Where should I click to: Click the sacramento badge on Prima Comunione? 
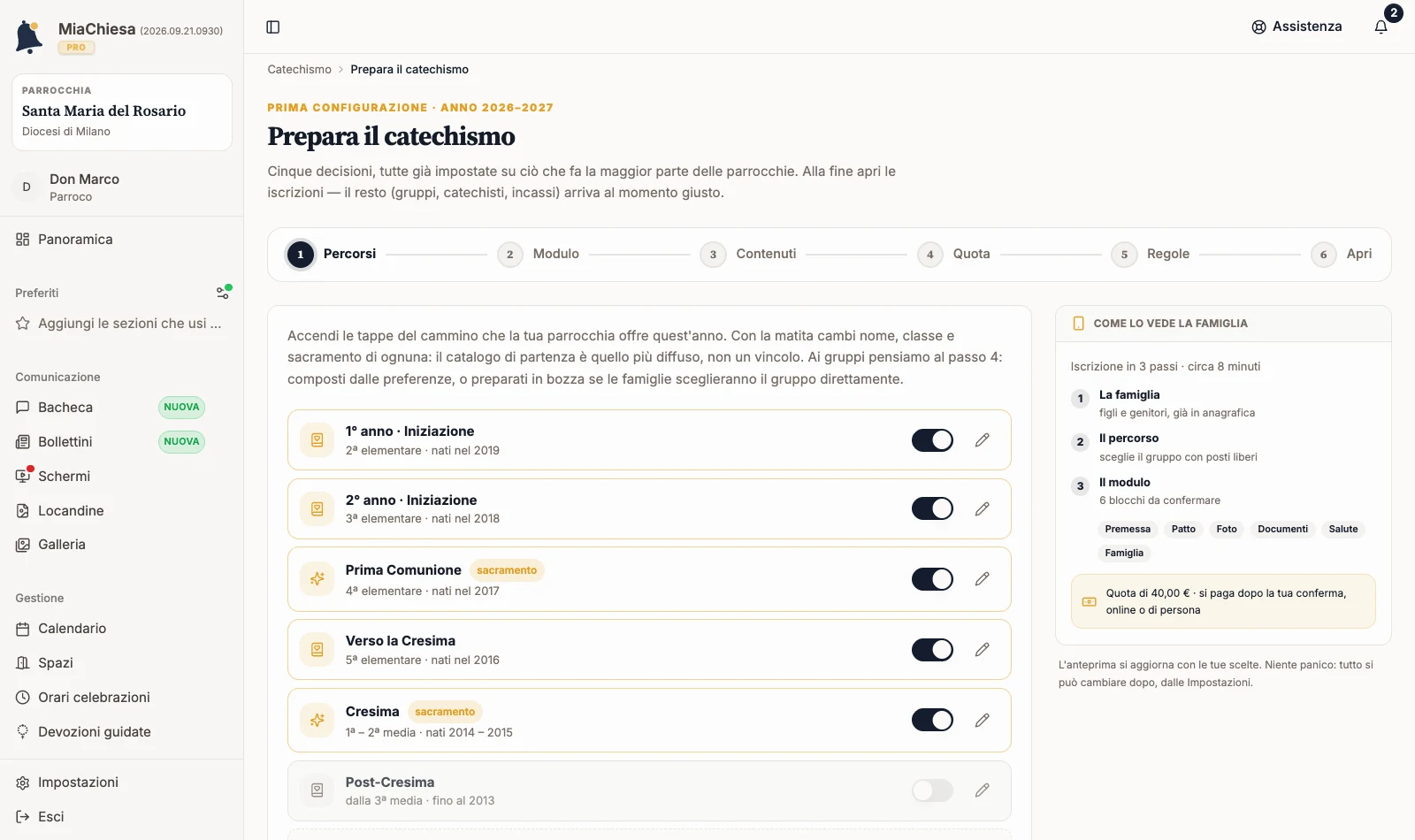pos(507,570)
